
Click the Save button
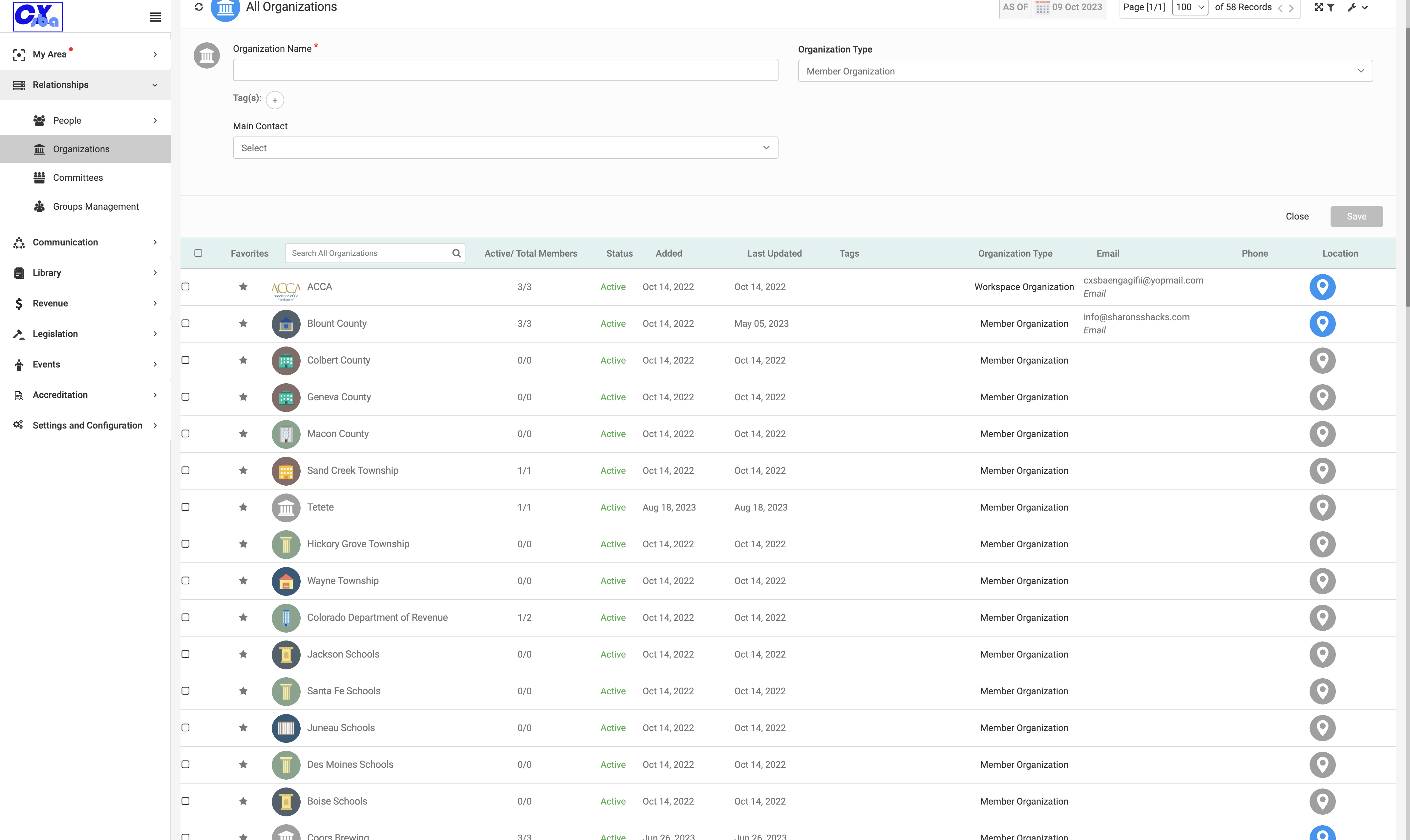pyautogui.click(x=1356, y=216)
